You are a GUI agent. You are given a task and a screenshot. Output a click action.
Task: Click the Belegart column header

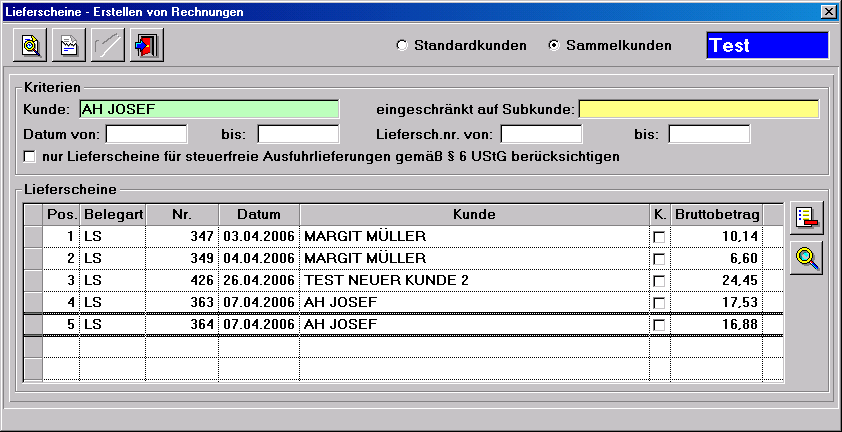click(113, 215)
